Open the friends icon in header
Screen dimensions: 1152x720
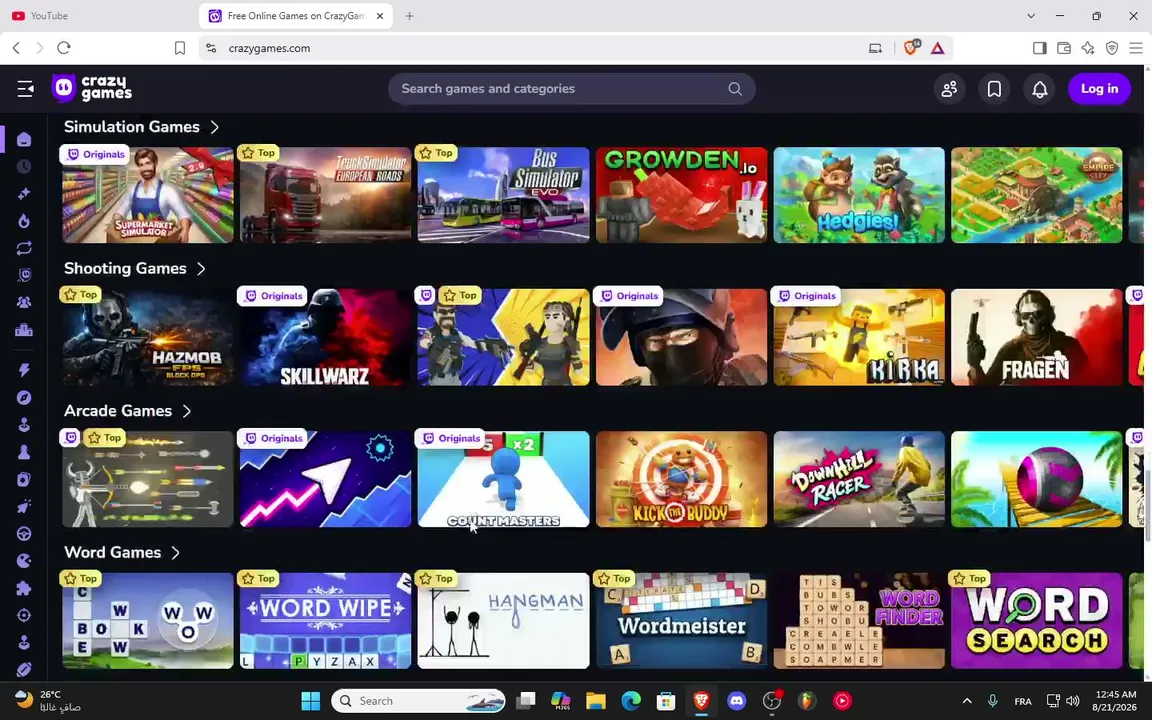949,89
